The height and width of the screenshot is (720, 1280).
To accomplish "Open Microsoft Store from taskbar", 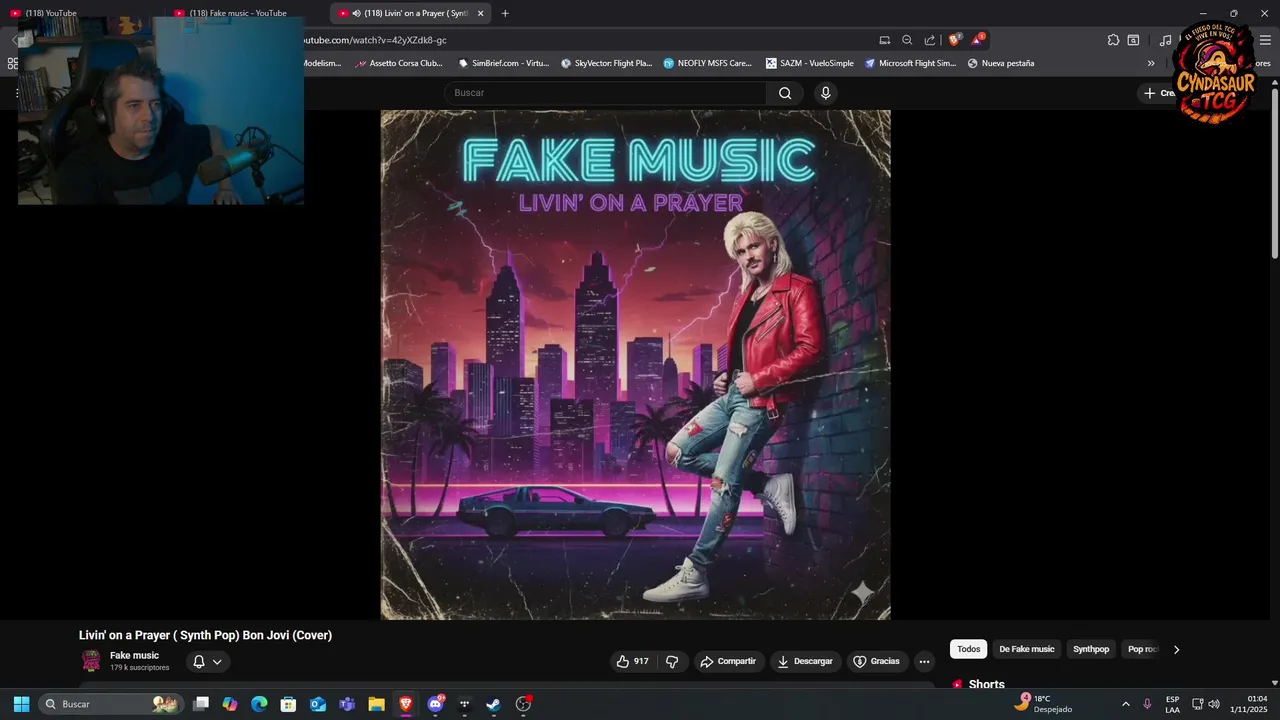I will [x=288, y=704].
